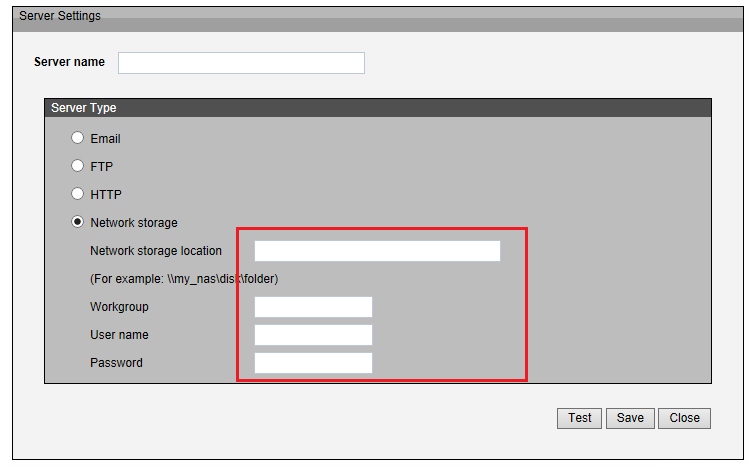Focus the Network storage location text box
Image resolution: width=755 pixels, height=474 pixels.
tap(377, 251)
